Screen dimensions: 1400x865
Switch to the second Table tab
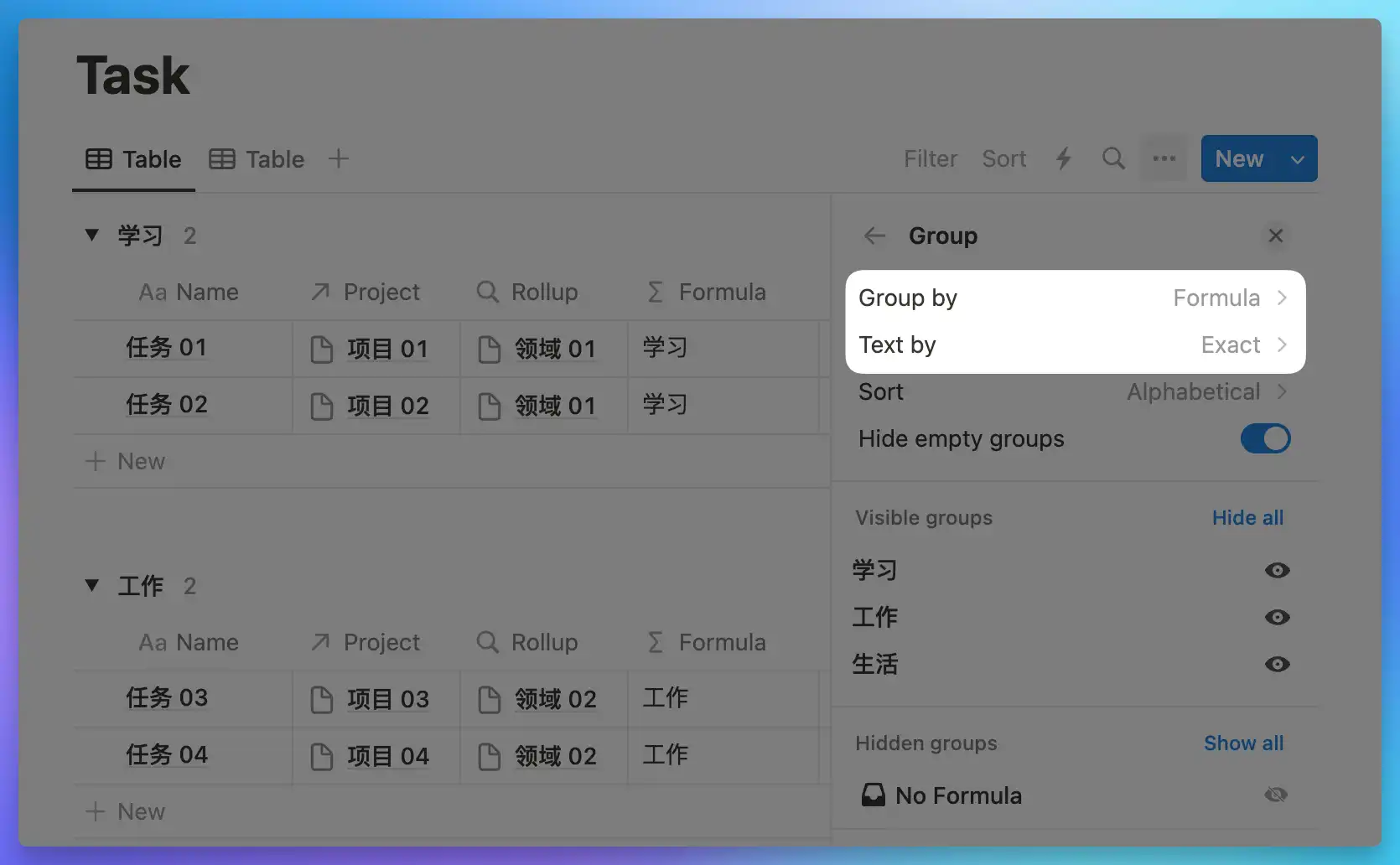(257, 159)
